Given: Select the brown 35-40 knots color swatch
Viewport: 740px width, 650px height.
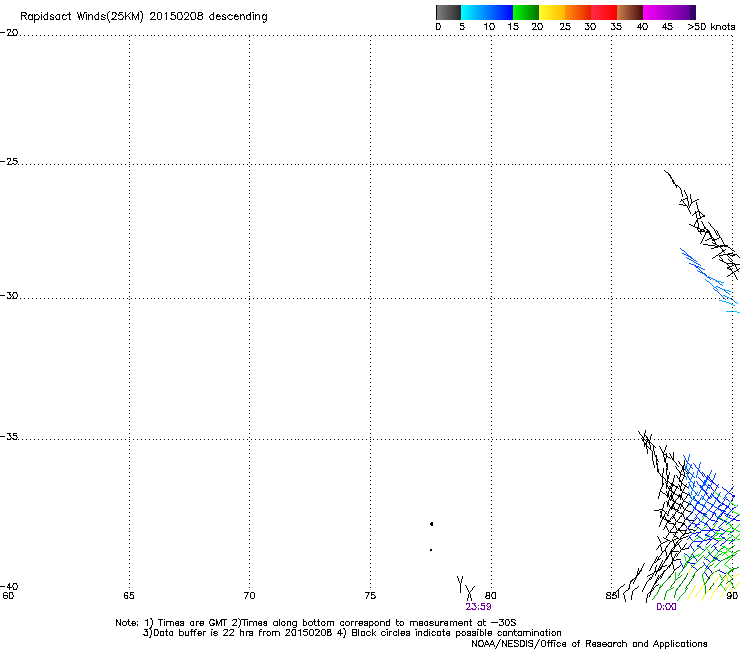Looking at the screenshot, I should (x=630, y=12).
